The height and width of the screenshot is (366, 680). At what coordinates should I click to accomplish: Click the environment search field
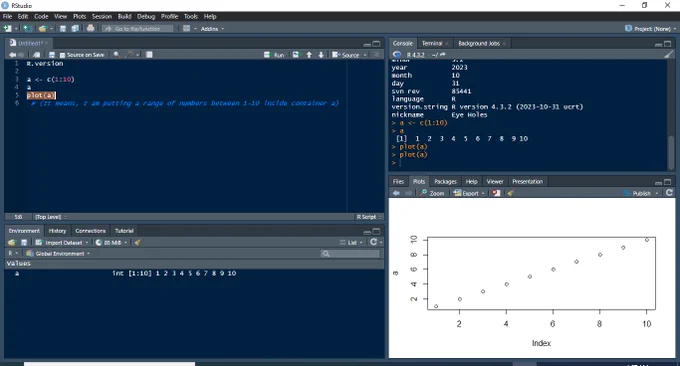point(350,253)
